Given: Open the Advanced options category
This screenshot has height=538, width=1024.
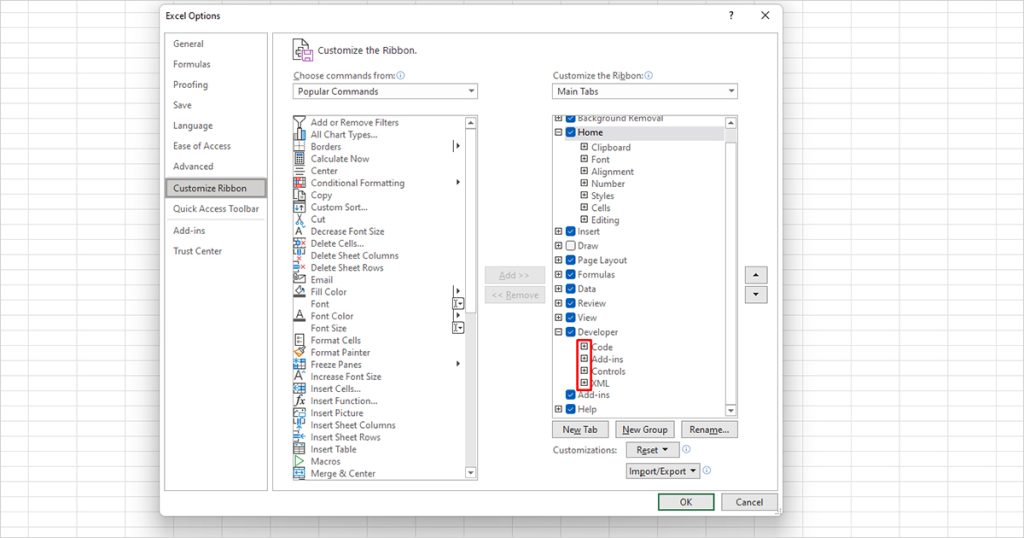Looking at the screenshot, I should [193, 166].
